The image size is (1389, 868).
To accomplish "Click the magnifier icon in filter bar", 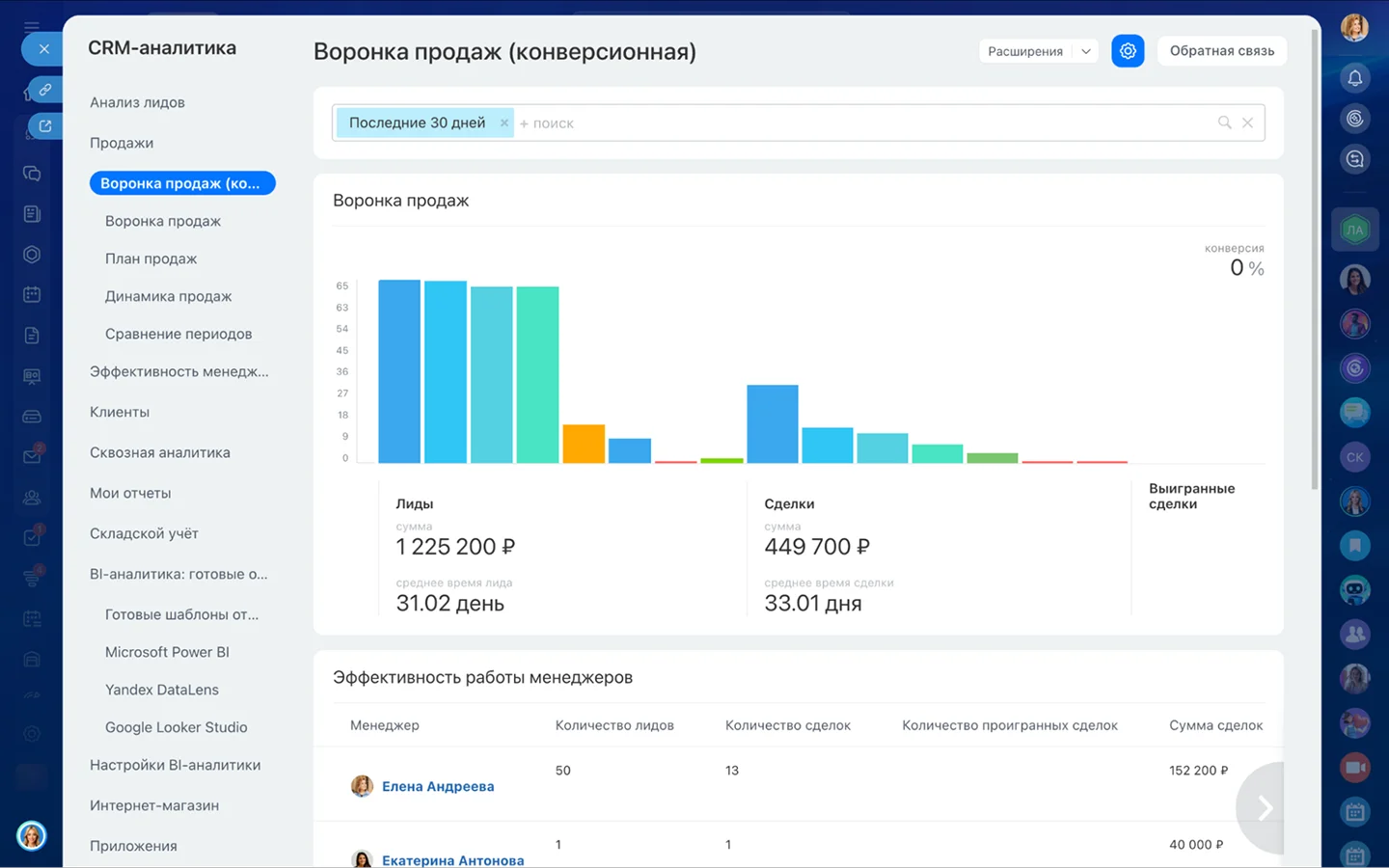I will 1224,122.
